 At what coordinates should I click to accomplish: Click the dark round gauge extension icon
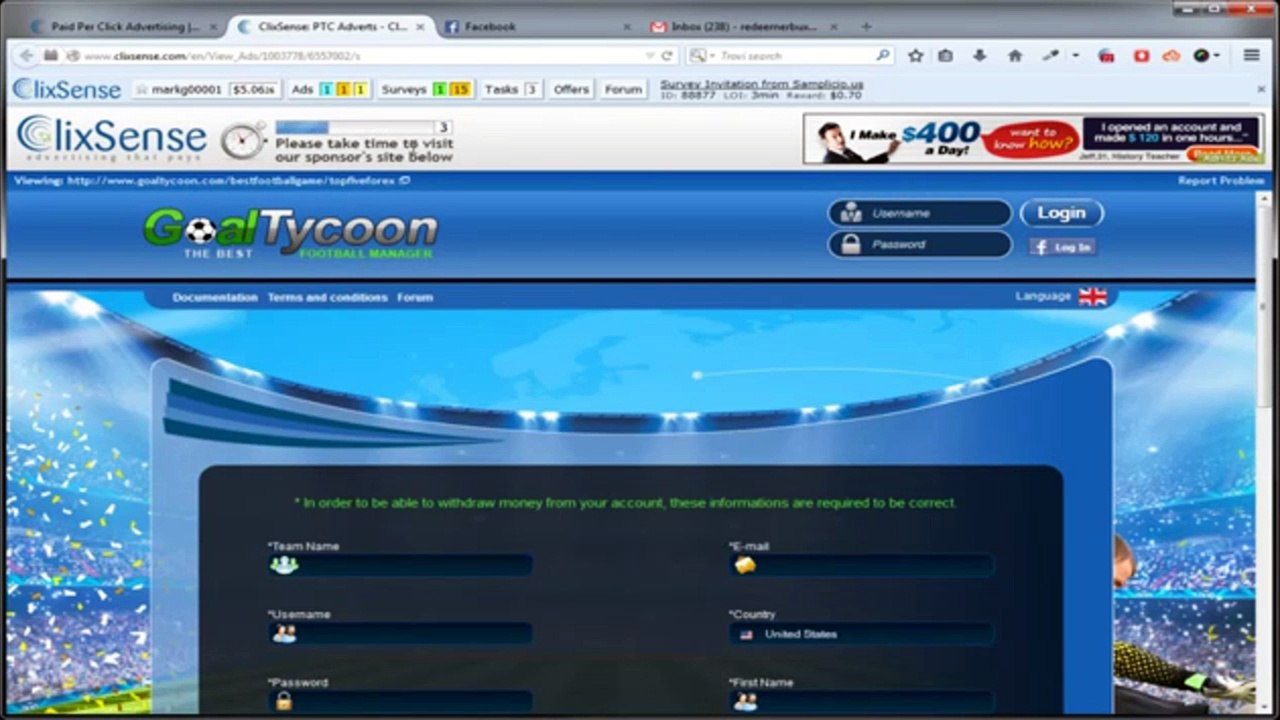click(1202, 56)
